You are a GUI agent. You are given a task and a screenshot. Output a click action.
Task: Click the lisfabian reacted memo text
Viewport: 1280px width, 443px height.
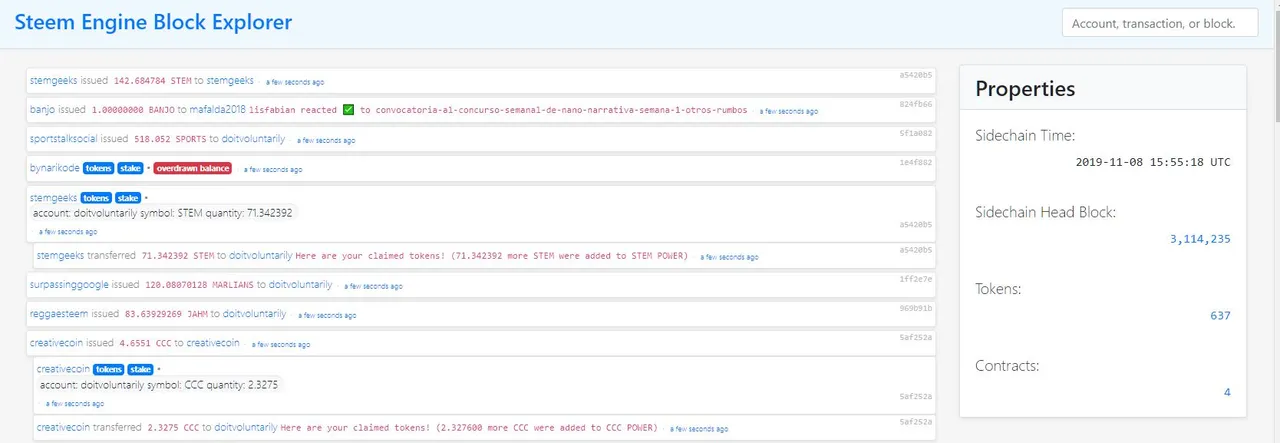tap(293, 110)
